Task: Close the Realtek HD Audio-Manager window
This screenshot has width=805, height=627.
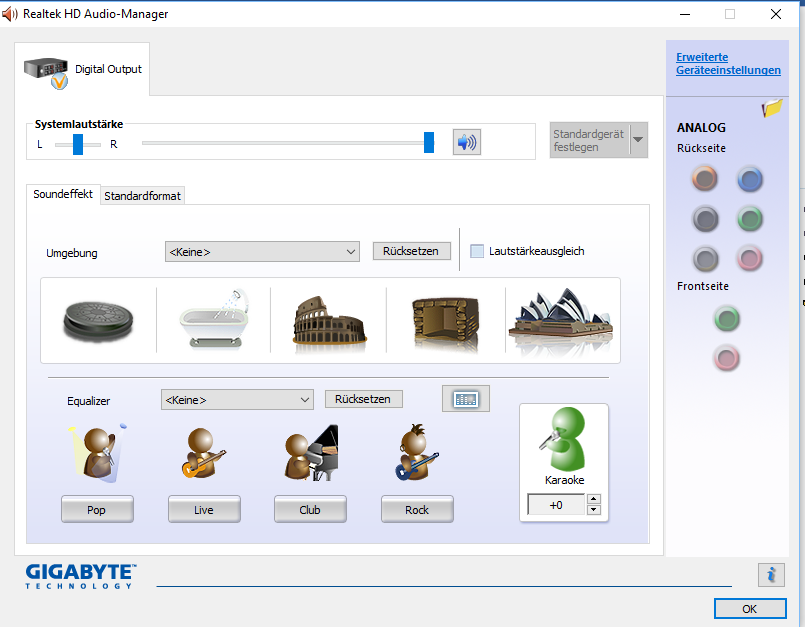Action: [776, 14]
